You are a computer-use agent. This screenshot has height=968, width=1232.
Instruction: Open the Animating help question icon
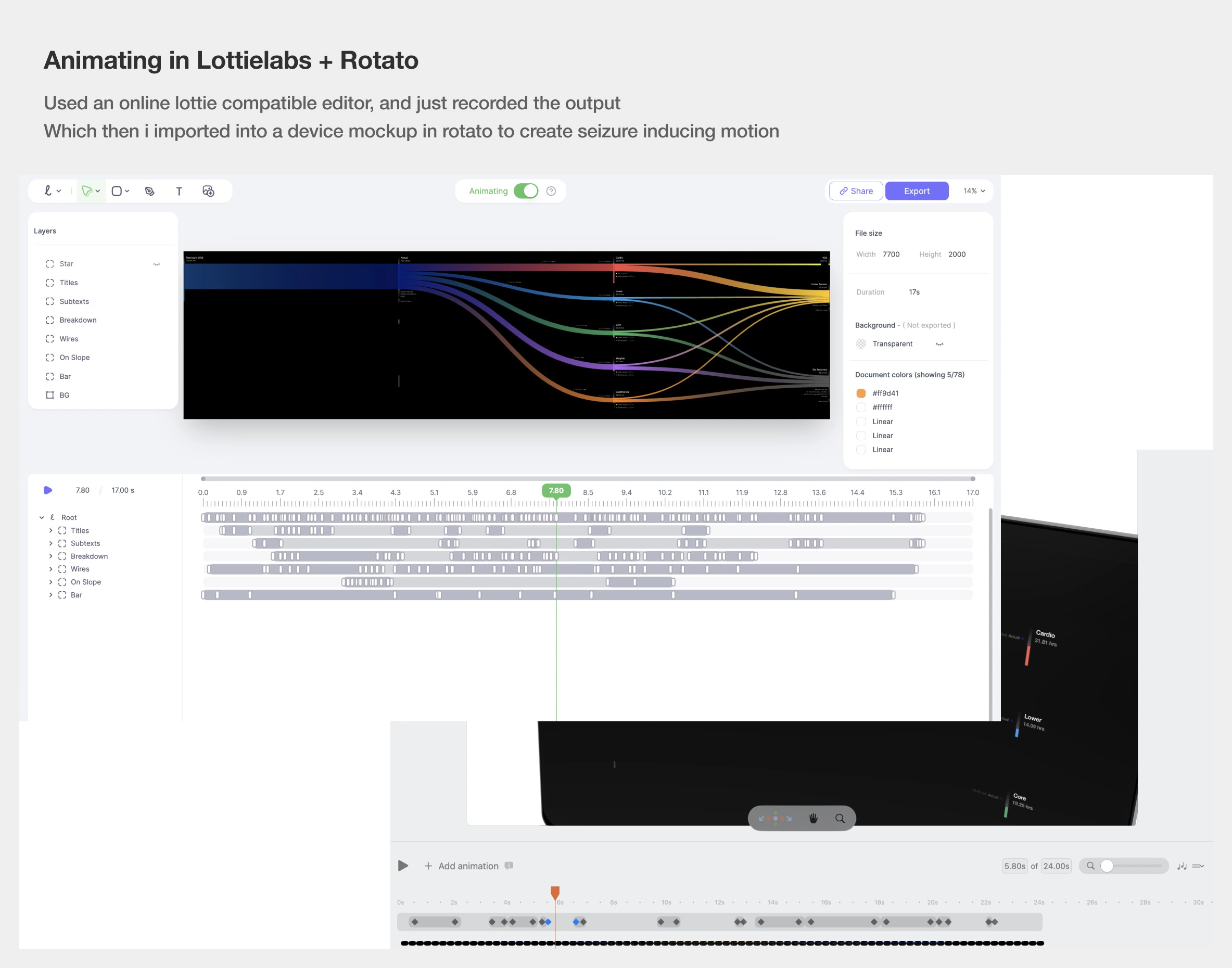tap(551, 191)
